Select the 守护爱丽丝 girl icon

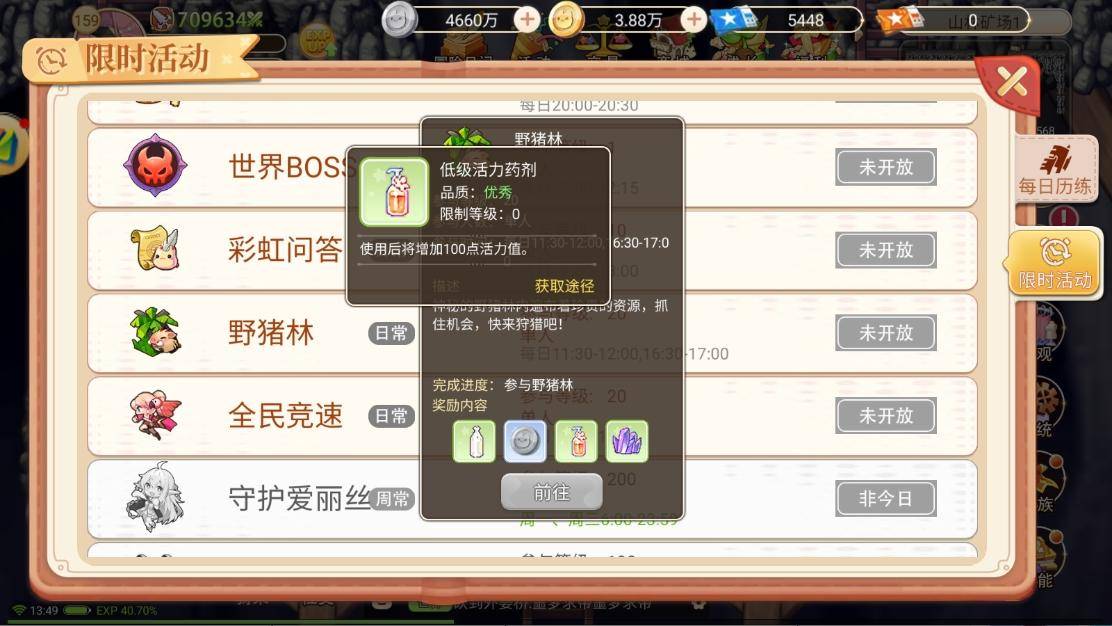click(x=155, y=496)
